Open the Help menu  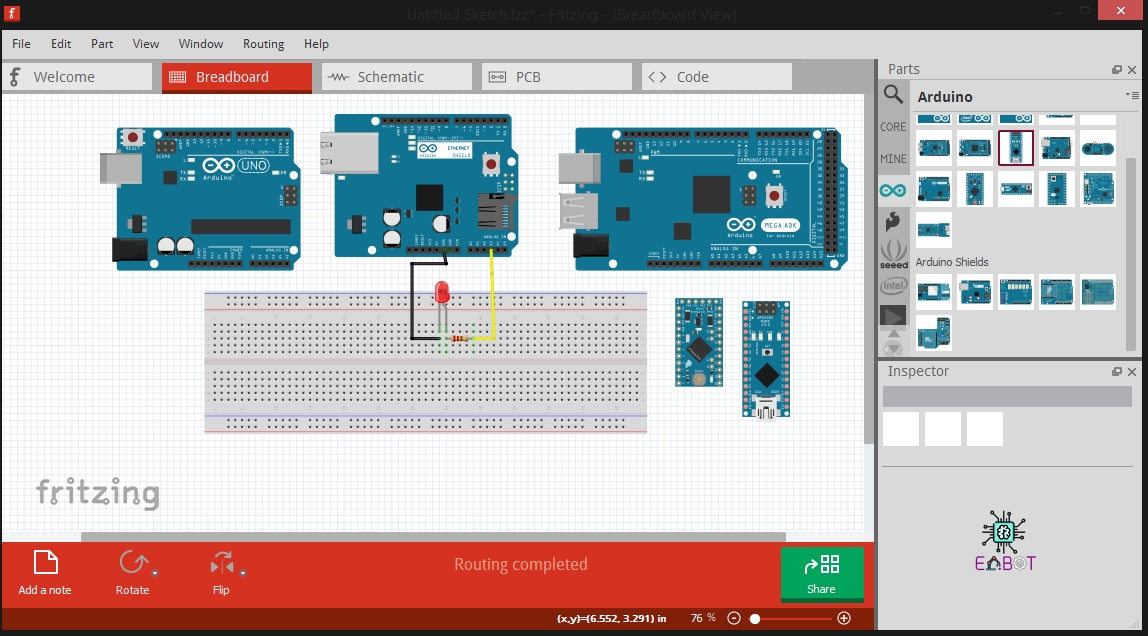click(x=316, y=44)
